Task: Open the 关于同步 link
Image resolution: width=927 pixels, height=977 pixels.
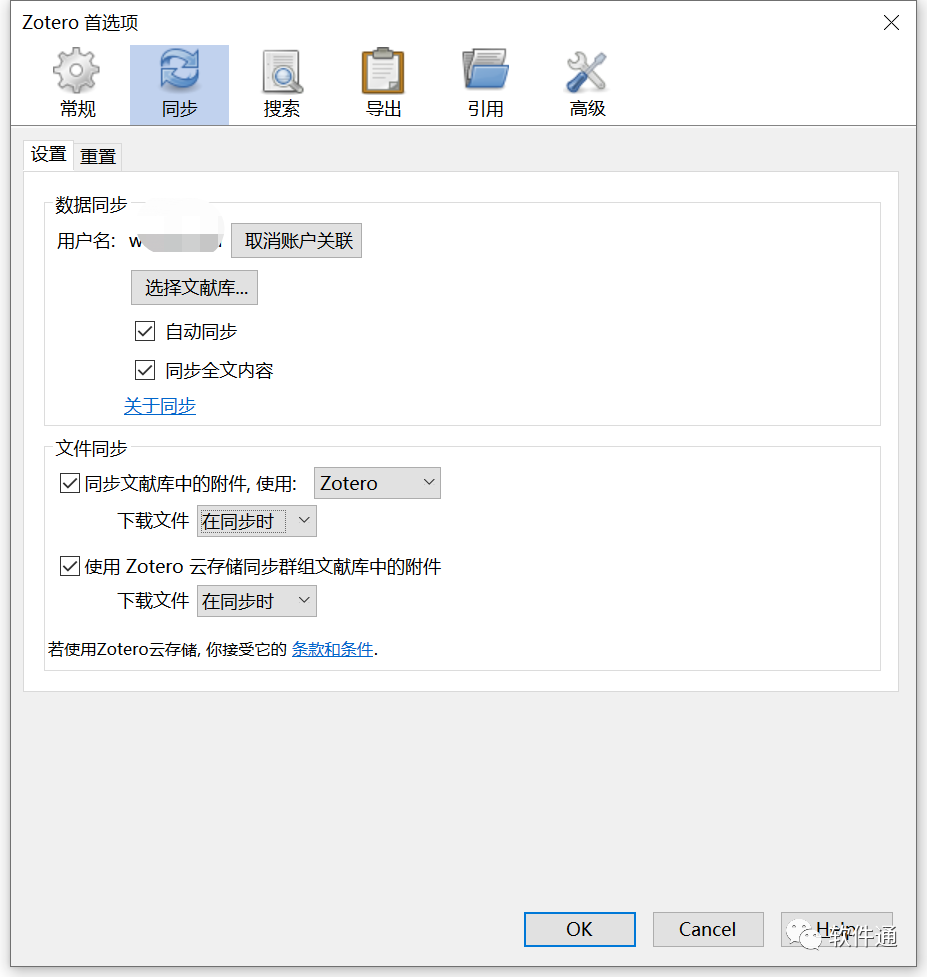Action: [x=159, y=406]
